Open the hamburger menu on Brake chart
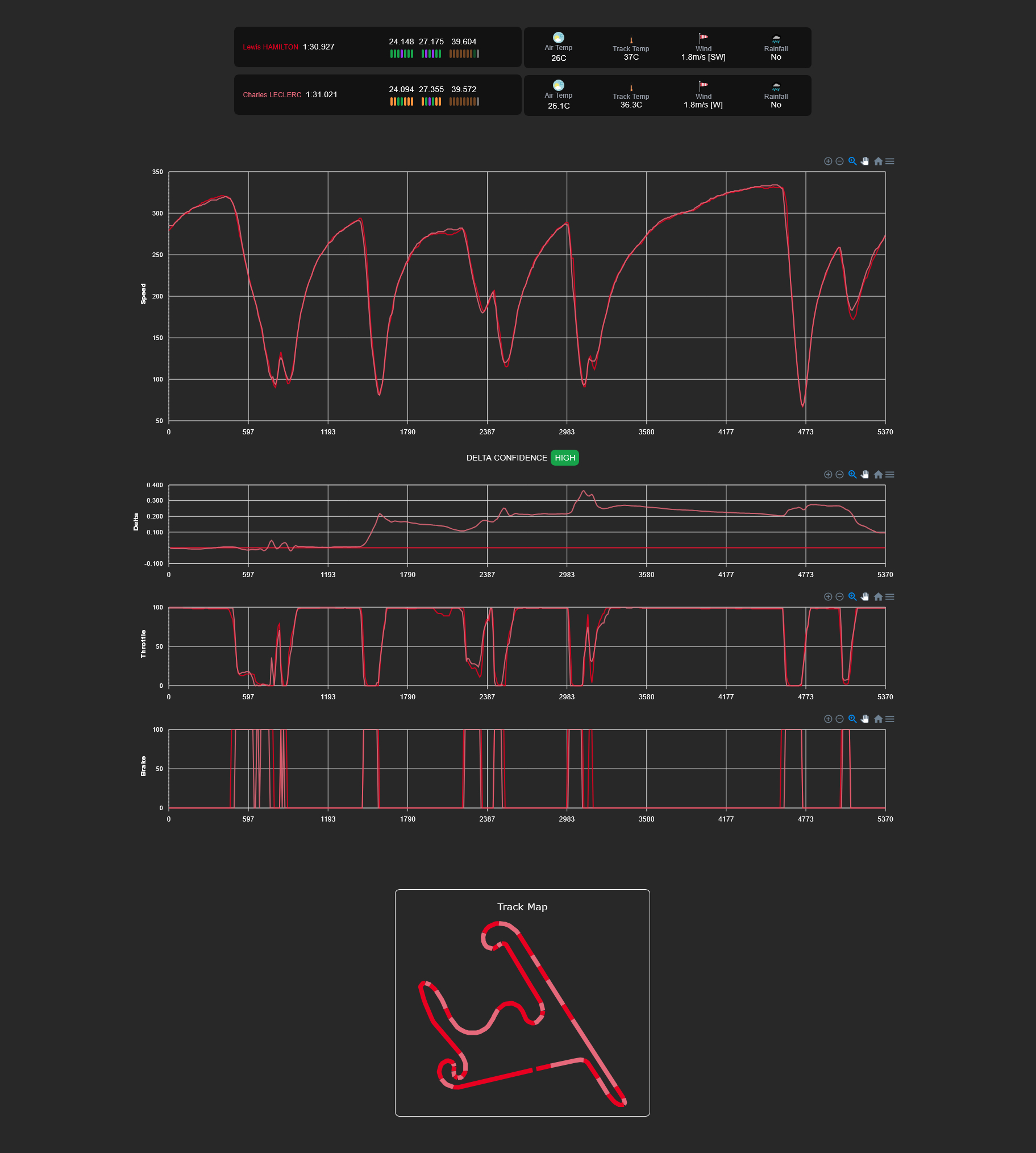This screenshot has height=1153, width=1036. (x=890, y=719)
